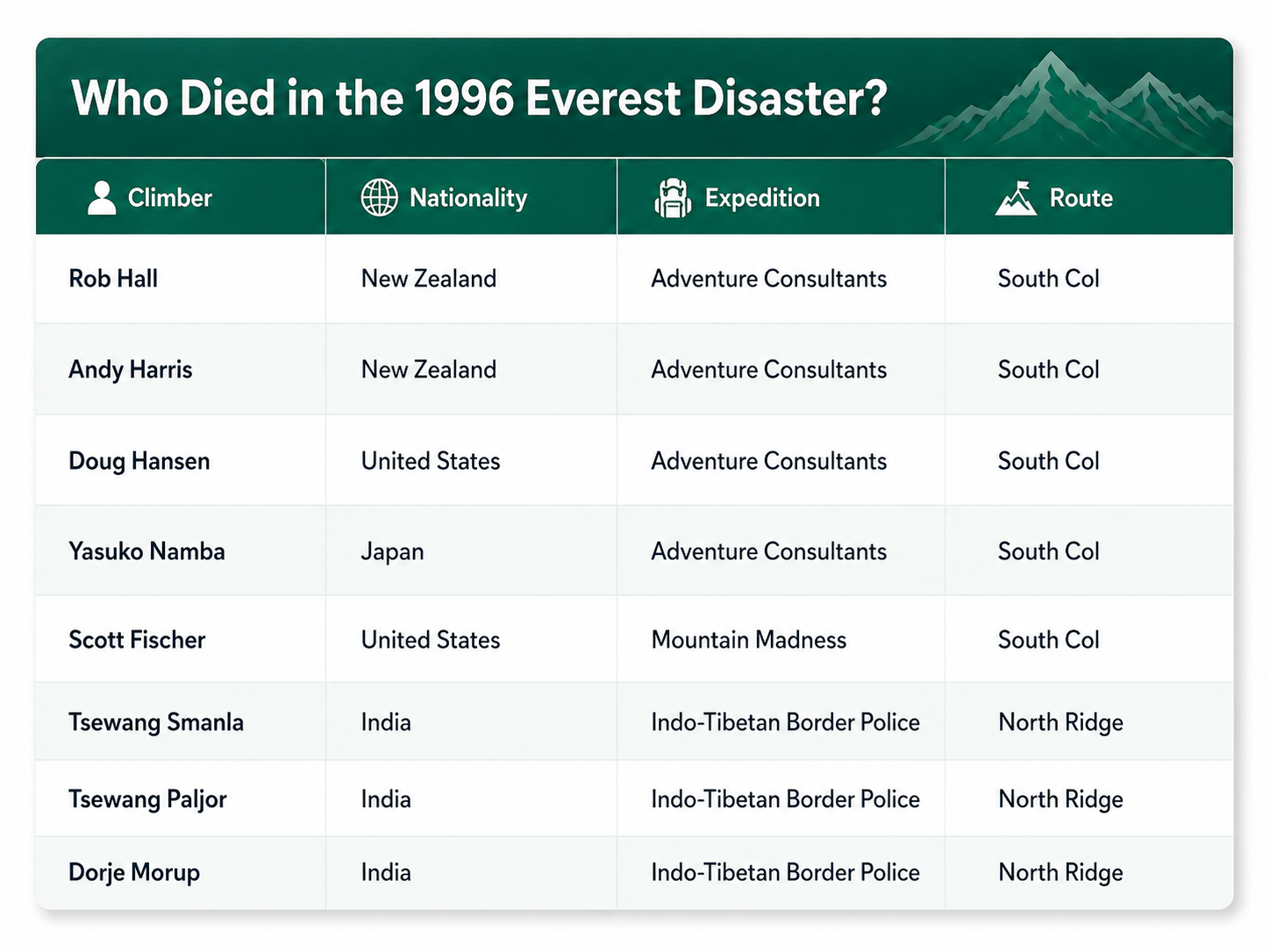The width and height of the screenshot is (1270, 952).
Task: Click Dorje Morup's Indo-Tibetan Border Police cell
Action: pos(781,873)
